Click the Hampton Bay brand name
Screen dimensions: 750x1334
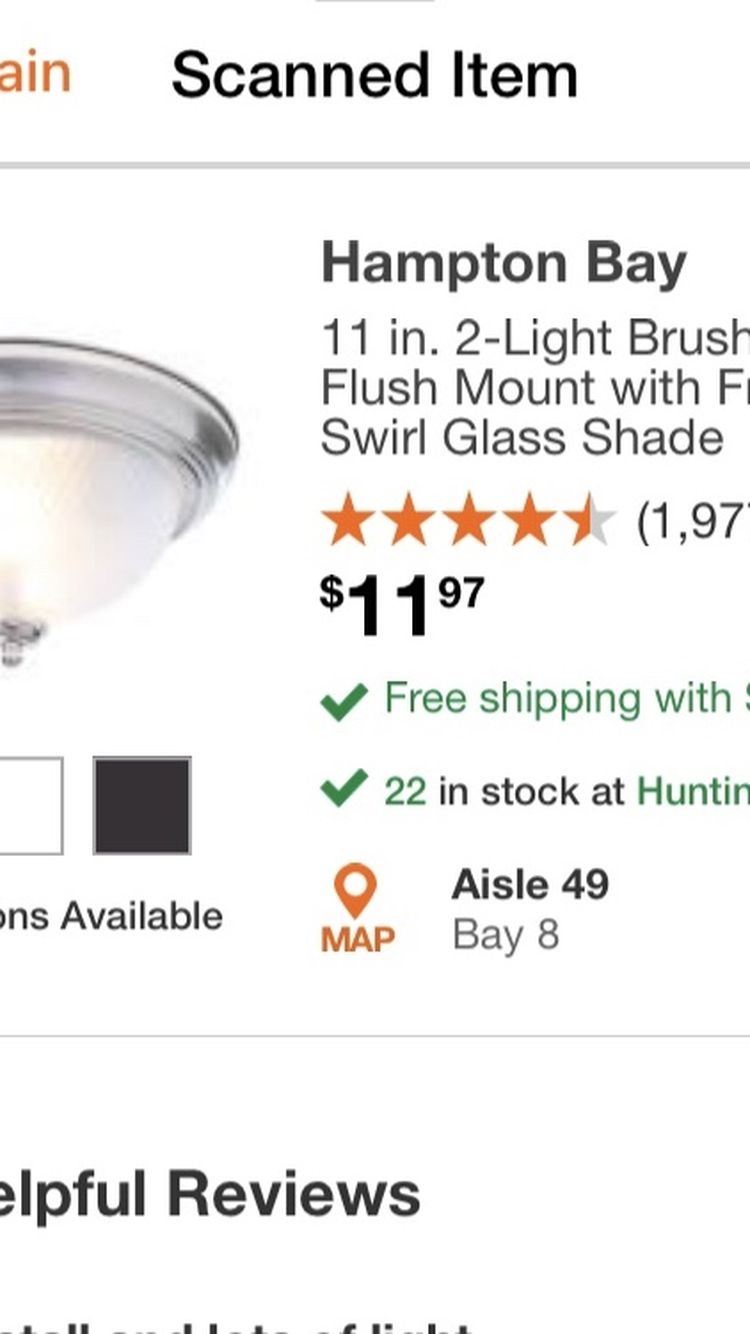[504, 264]
